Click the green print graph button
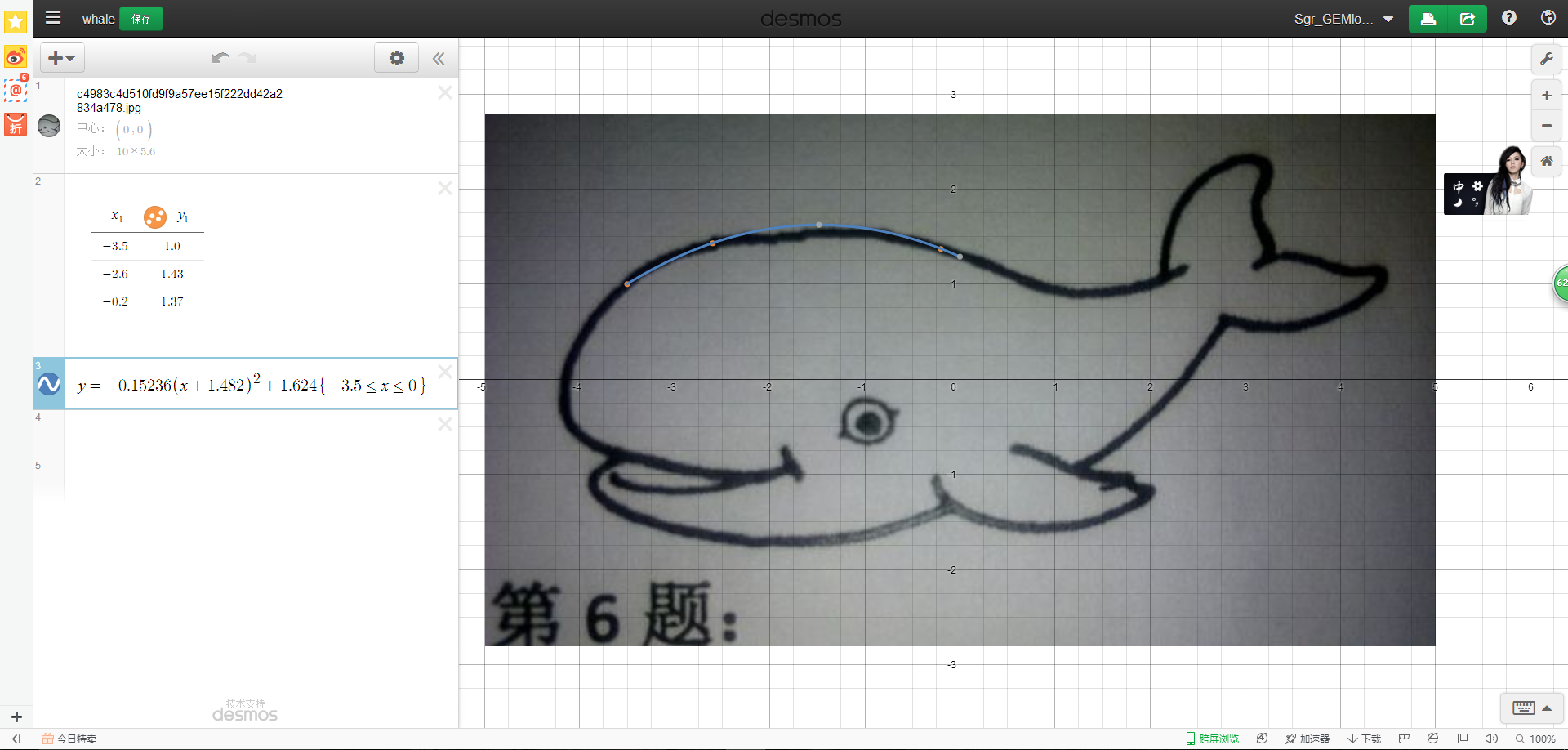This screenshot has width=1568, height=750. tap(1428, 19)
